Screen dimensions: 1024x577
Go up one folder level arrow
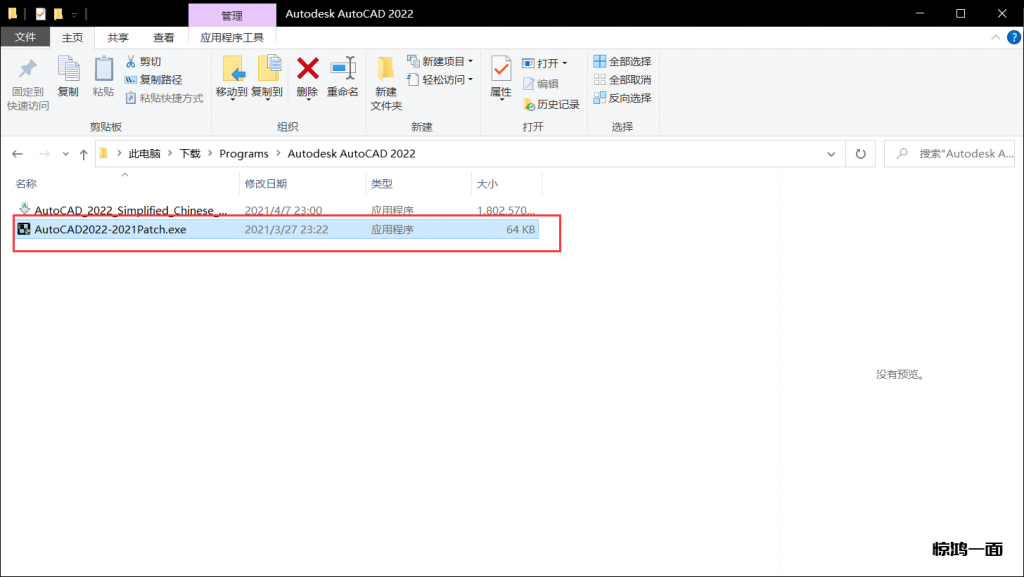click(x=83, y=154)
